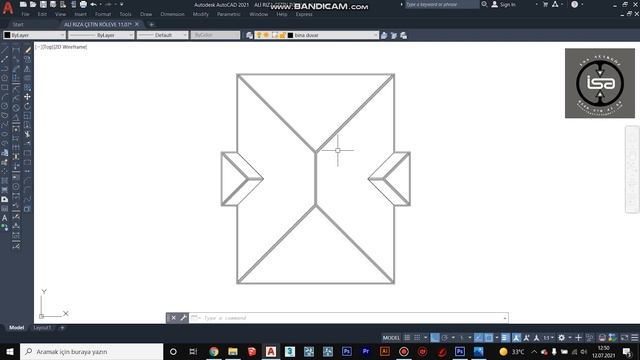The width and height of the screenshot is (640, 360).
Task: Click Make Object's Layer Current icon
Action: point(384,36)
